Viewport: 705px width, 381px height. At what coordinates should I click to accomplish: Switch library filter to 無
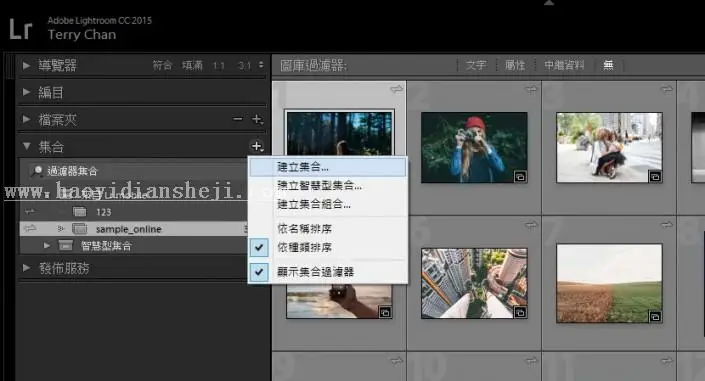pyautogui.click(x=608, y=66)
